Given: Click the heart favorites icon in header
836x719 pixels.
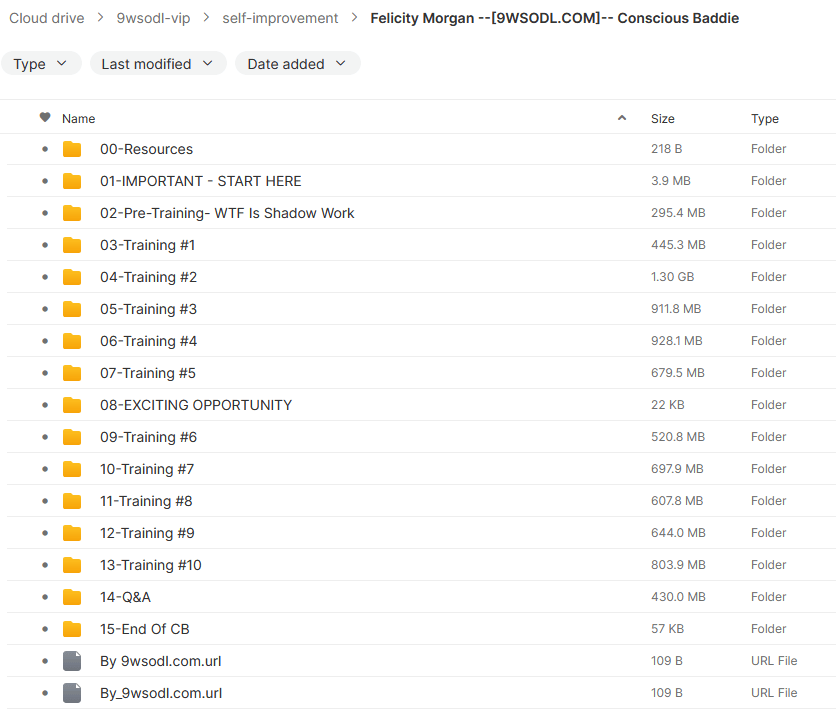Looking at the screenshot, I should click(x=45, y=118).
